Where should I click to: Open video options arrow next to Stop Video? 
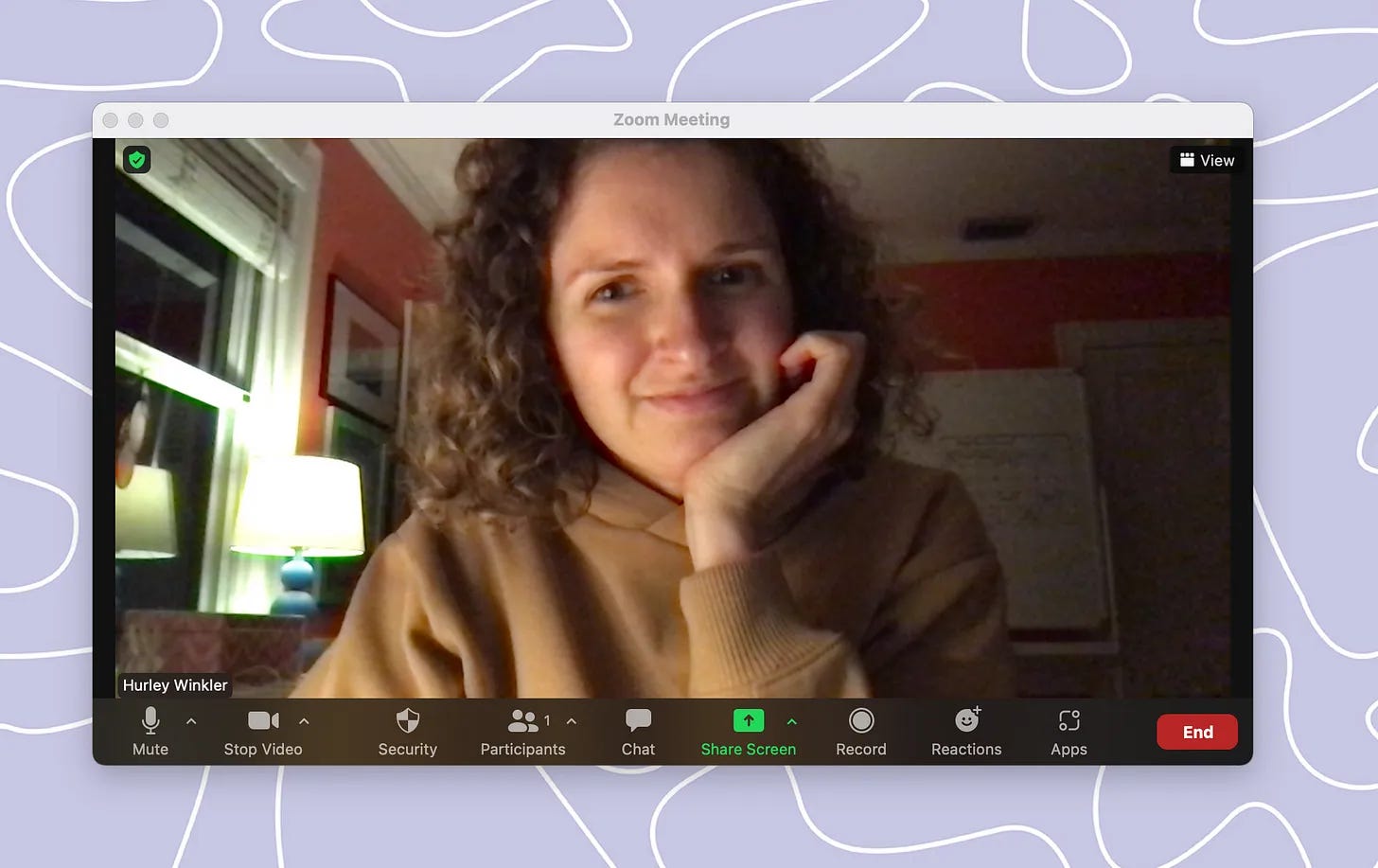(304, 721)
